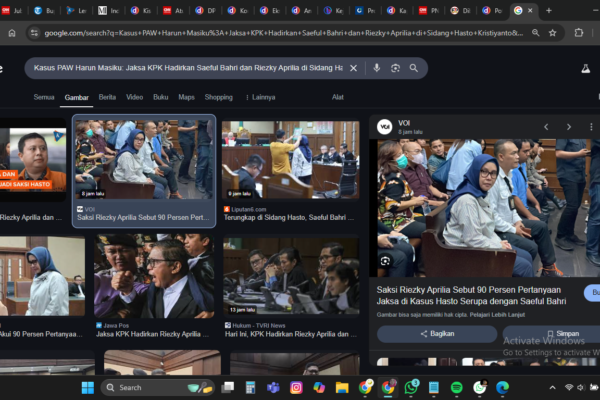Open Terungkap di Sidang Hasto result title
The height and width of the screenshot is (400, 600).
point(289,217)
